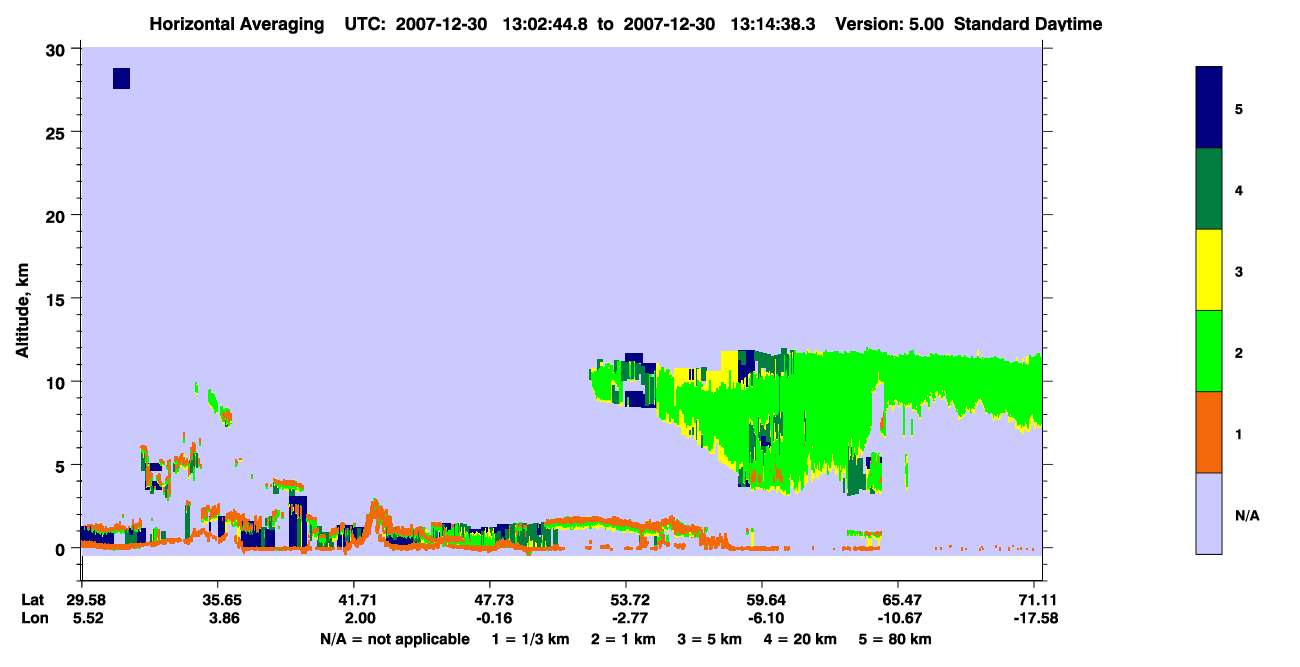
Task: Click the latitude value 59.64
Action: point(762,600)
